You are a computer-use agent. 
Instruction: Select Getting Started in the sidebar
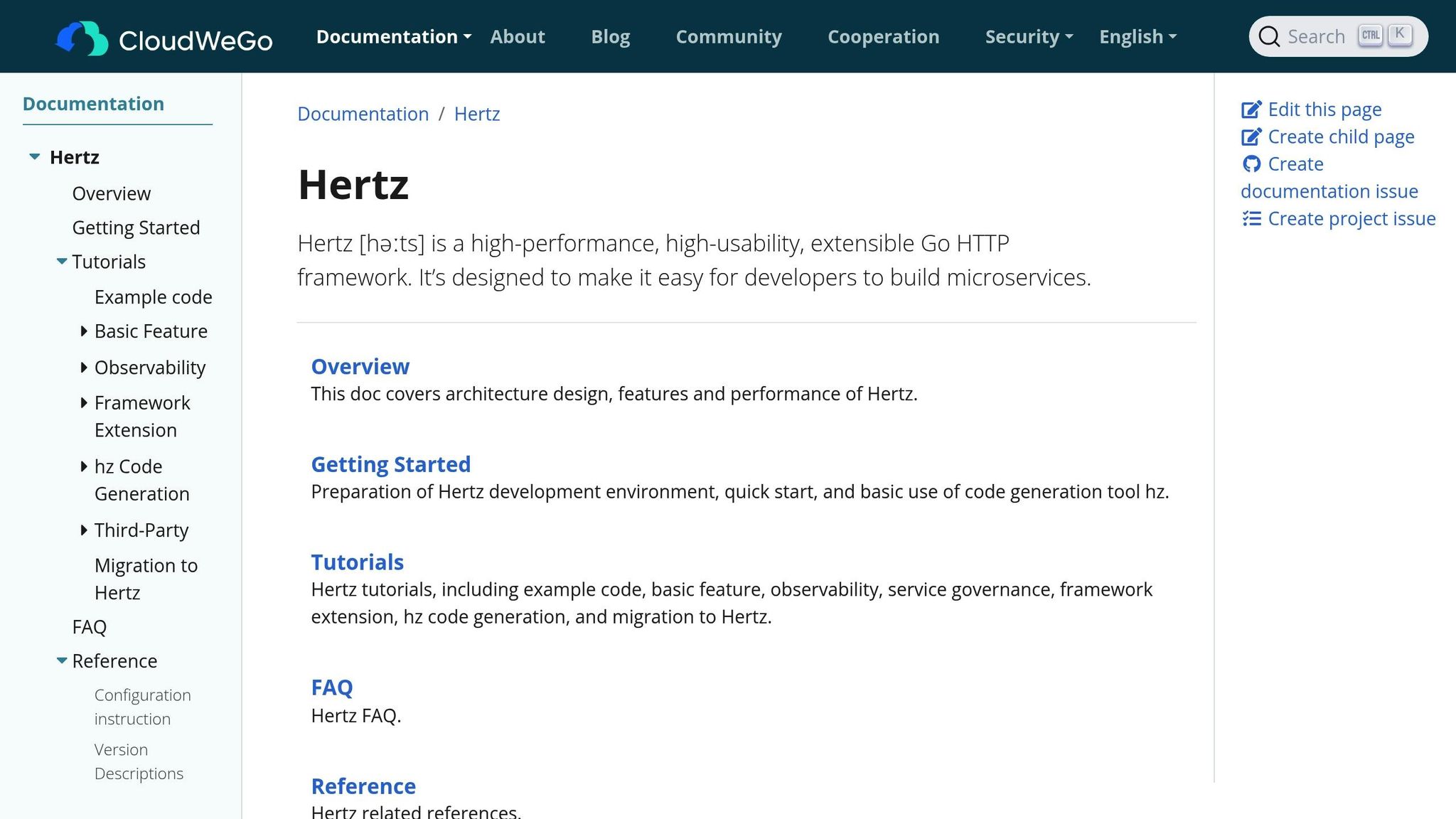point(136,227)
